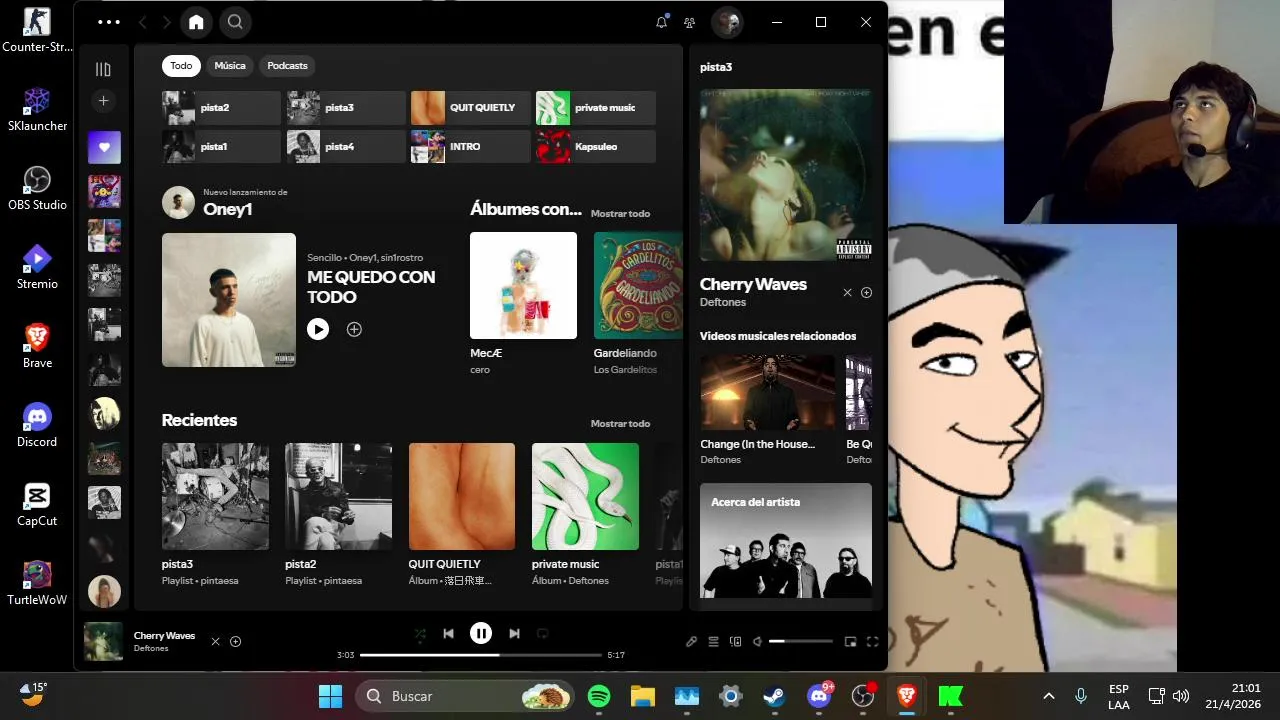This screenshot has height=720, width=1280.
Task: Open the INTRO shortcut tile
Action: [470, 146]
